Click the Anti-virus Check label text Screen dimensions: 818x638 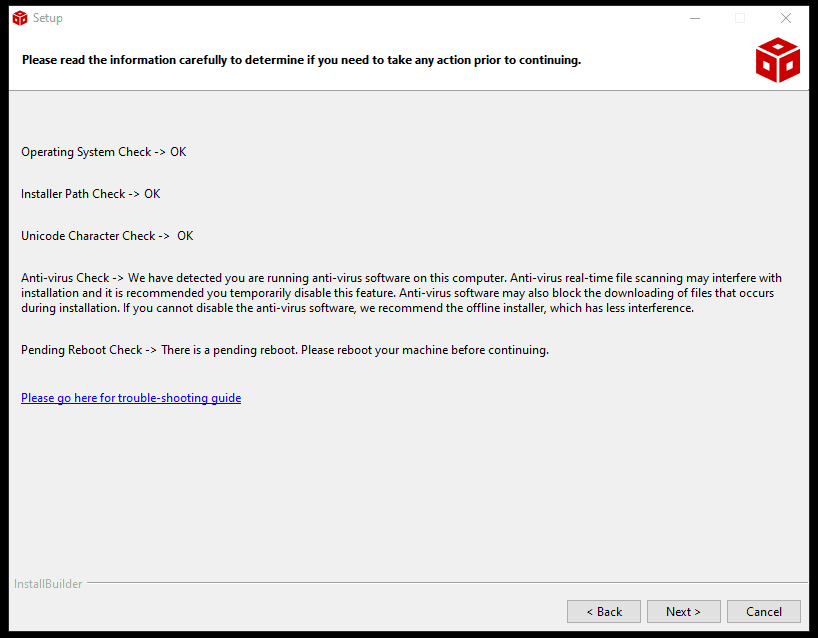65,278
